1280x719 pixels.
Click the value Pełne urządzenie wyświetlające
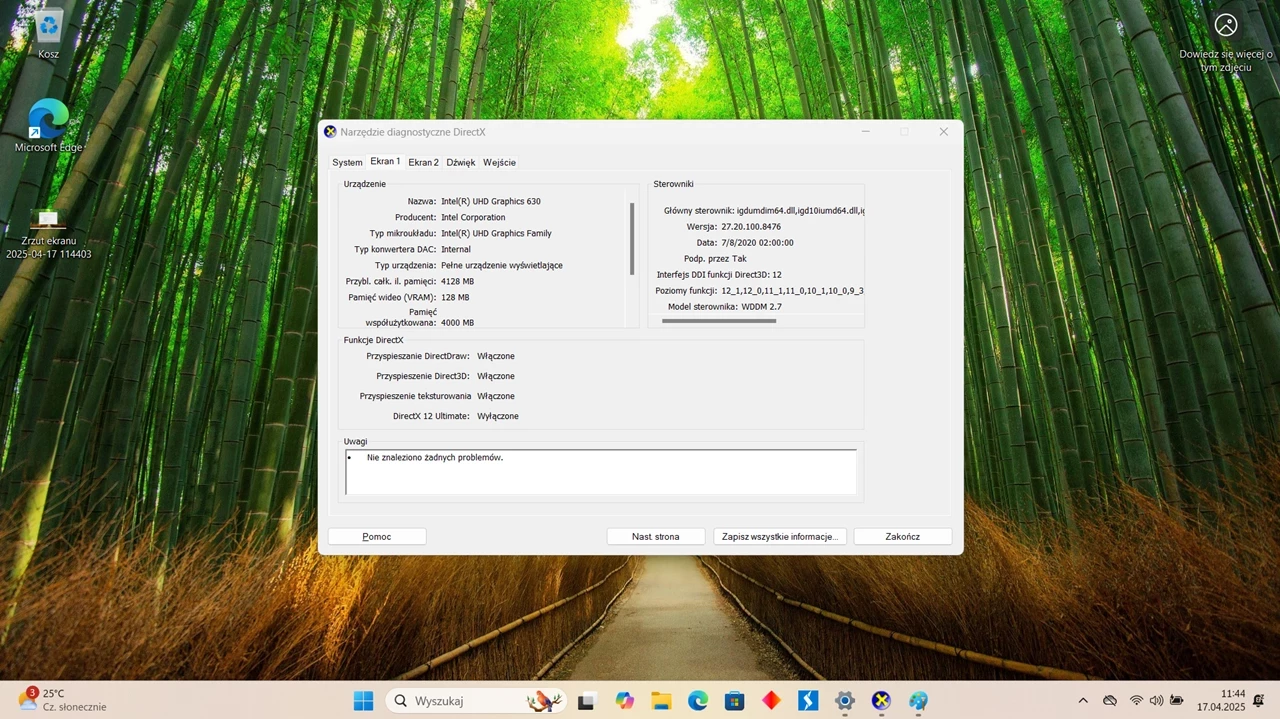point(502,265)
